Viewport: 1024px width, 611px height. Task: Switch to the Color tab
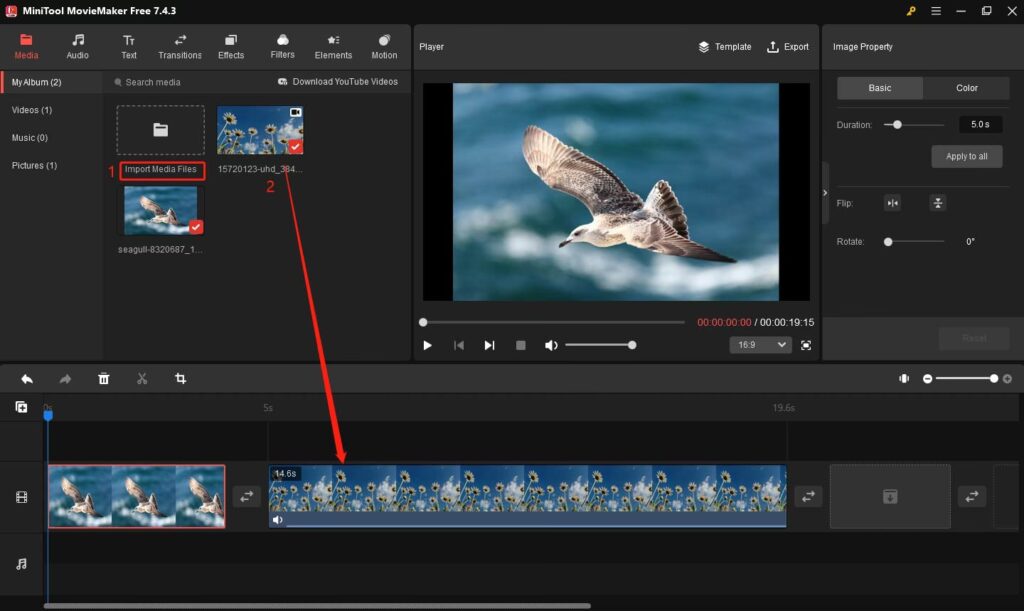966,88
